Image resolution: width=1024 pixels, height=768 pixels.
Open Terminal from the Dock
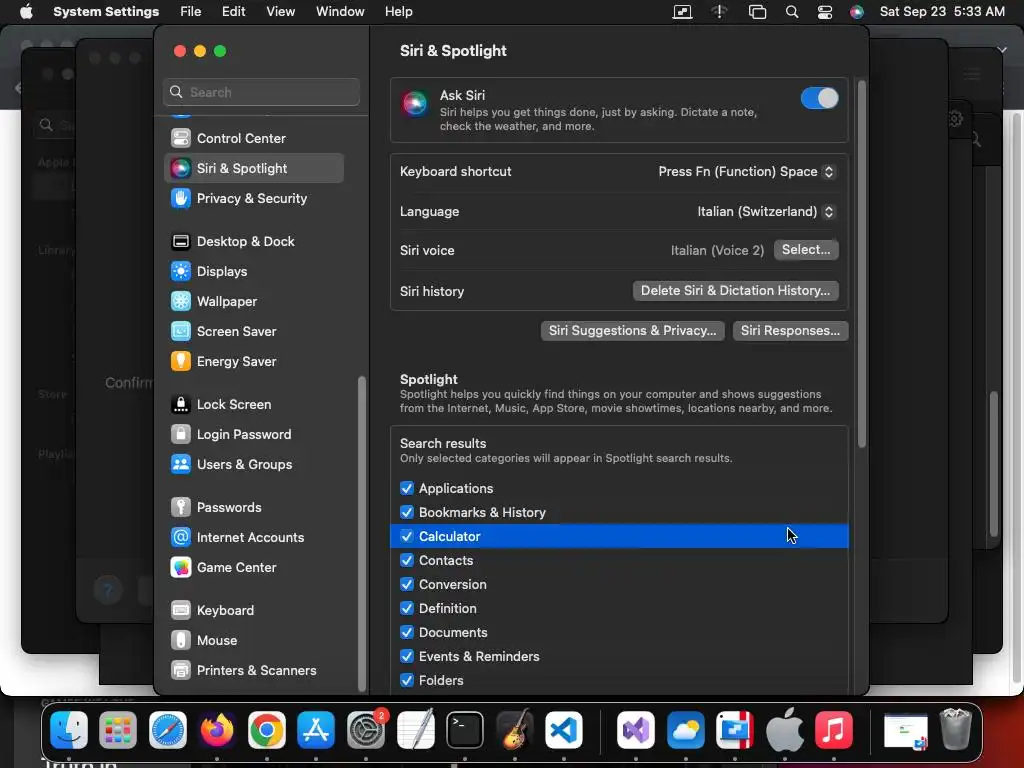tap(464, 729)
